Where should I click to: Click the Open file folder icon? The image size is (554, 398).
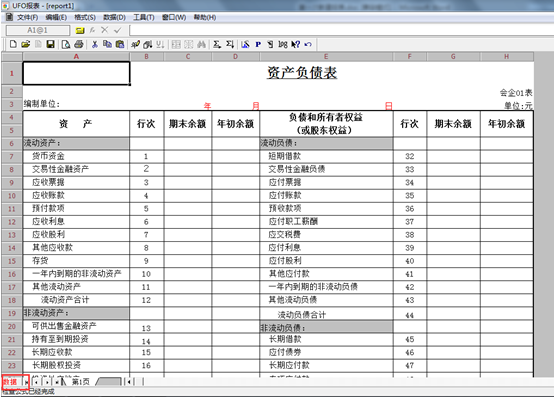(25, 44)
